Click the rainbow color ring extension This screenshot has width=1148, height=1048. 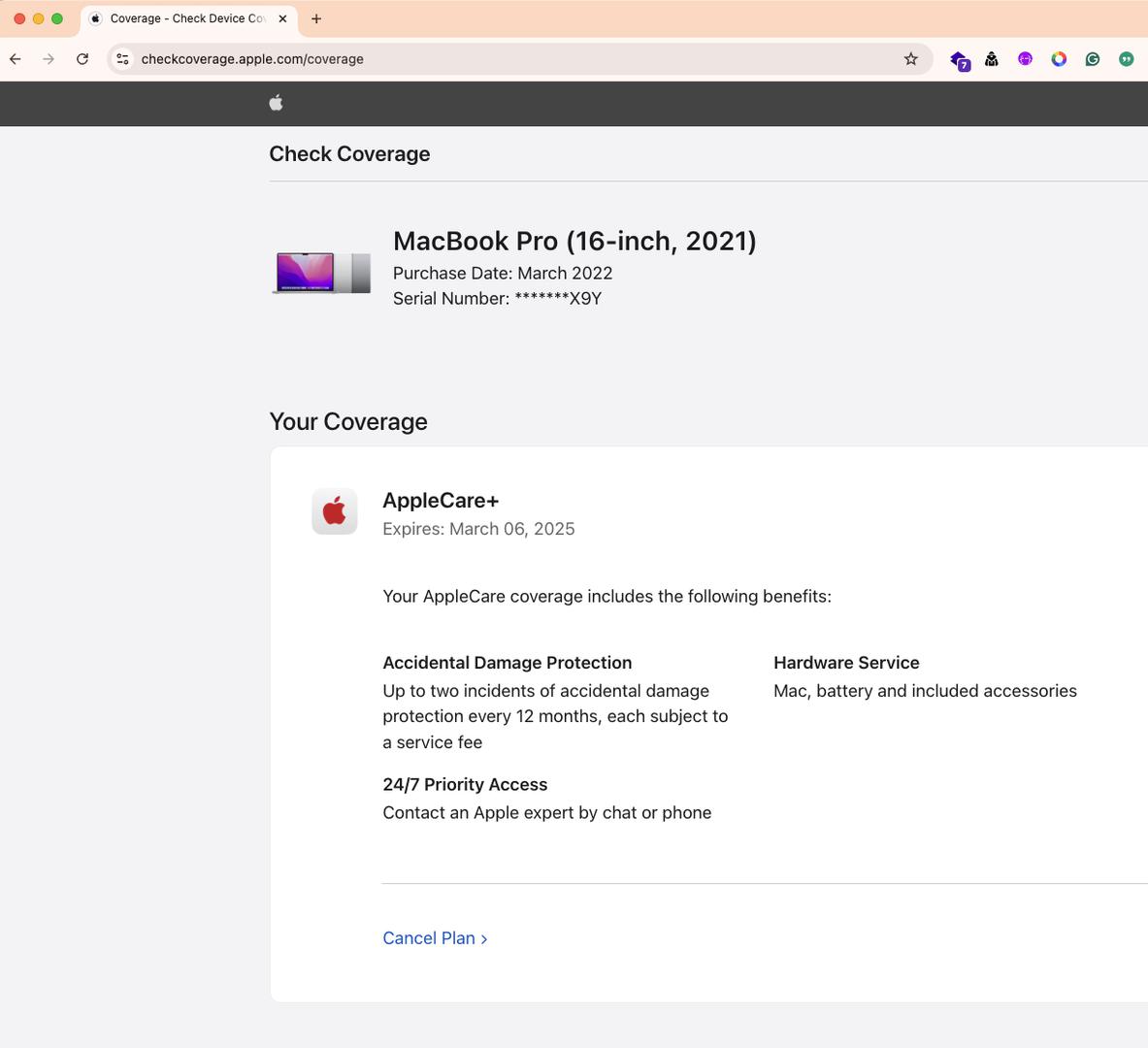(1059, 59)
